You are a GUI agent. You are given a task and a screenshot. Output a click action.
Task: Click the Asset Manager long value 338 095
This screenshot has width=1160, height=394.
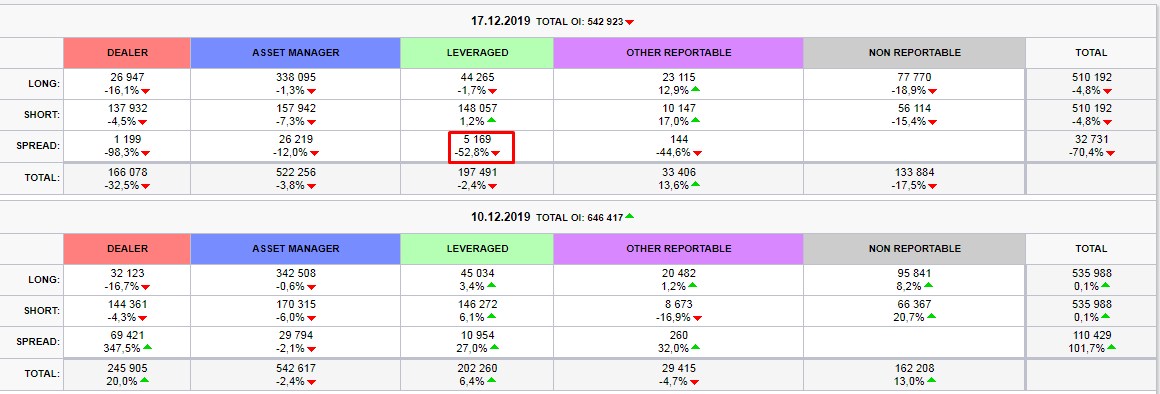point(295,78)
